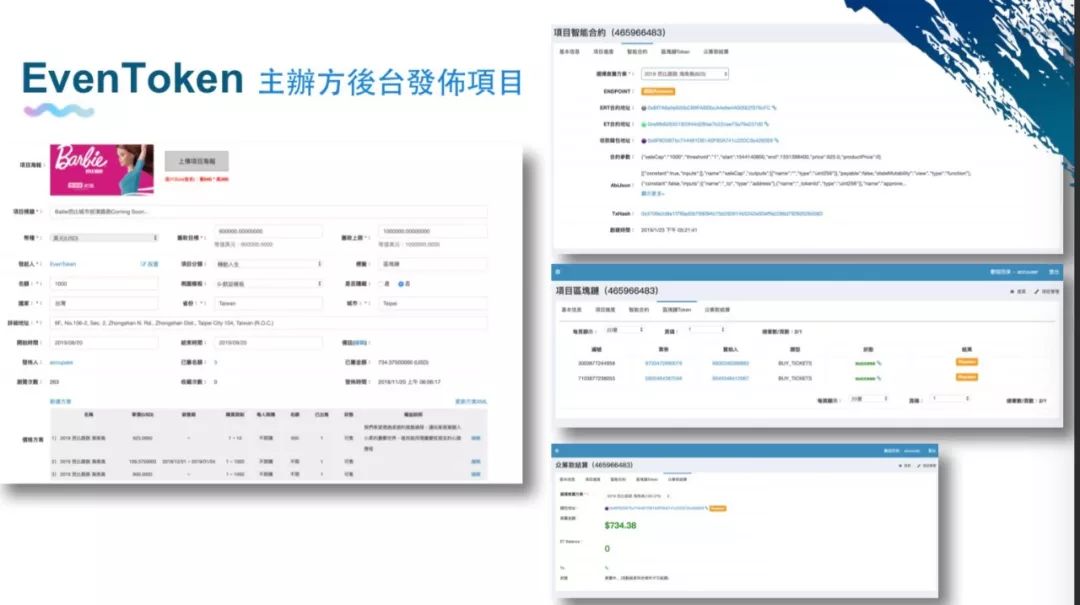Image resolution: width=1080 pixels, height=605 pixels.
Task: Open hamburger menu in the blockchain panel header
Action: click(558, 271)
